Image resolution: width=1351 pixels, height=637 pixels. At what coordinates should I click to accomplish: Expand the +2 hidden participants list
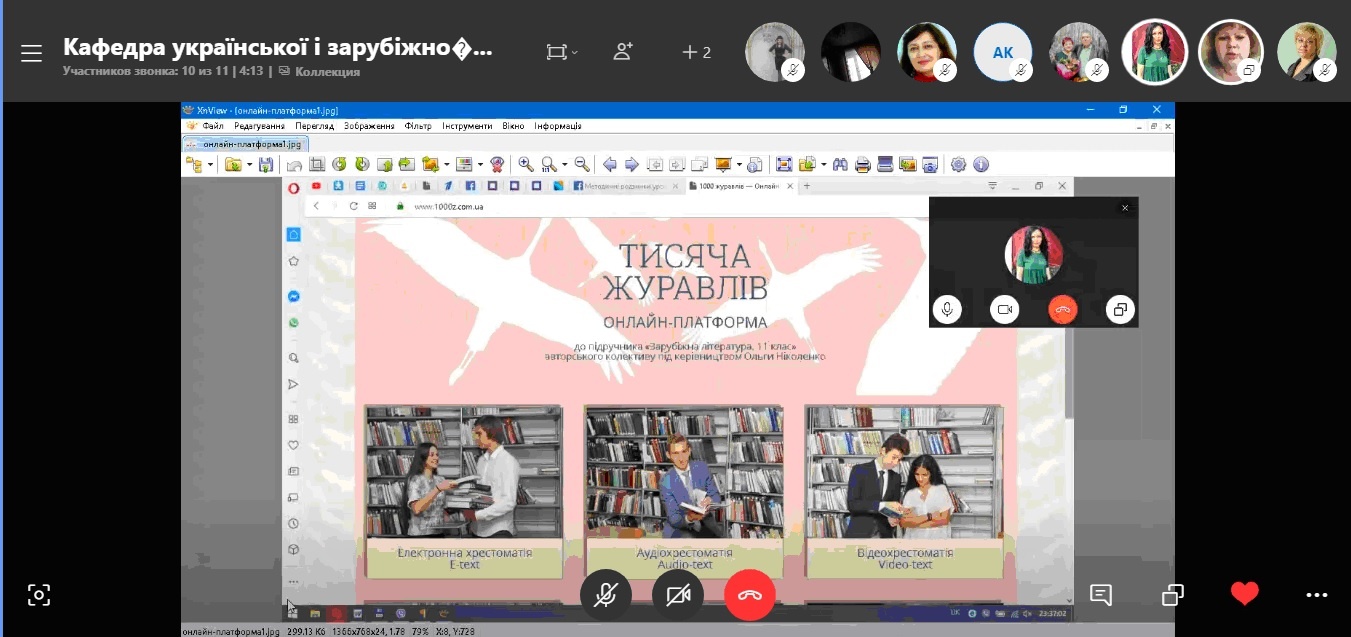tap(696, 52)
